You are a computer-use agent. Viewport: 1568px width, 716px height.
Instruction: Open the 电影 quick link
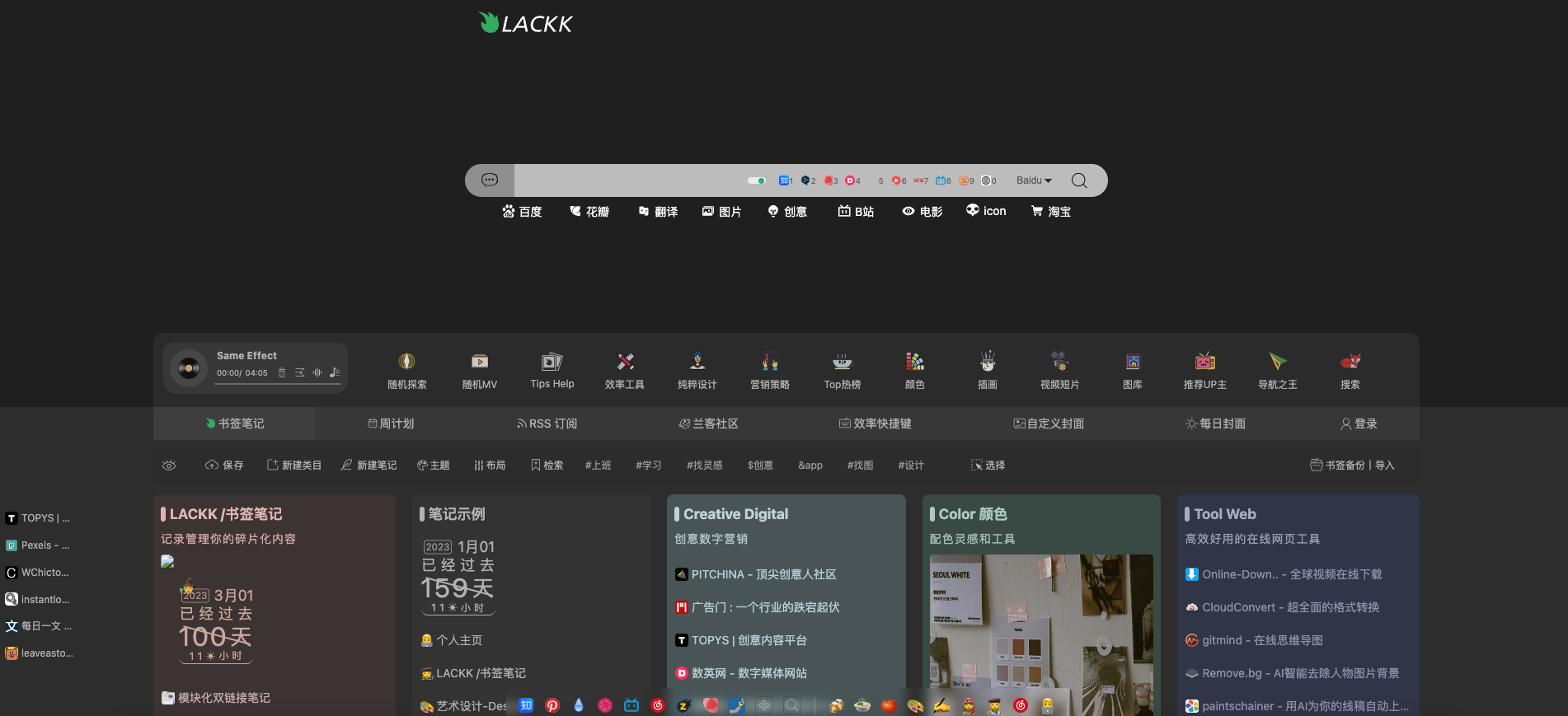click(922, 212)
